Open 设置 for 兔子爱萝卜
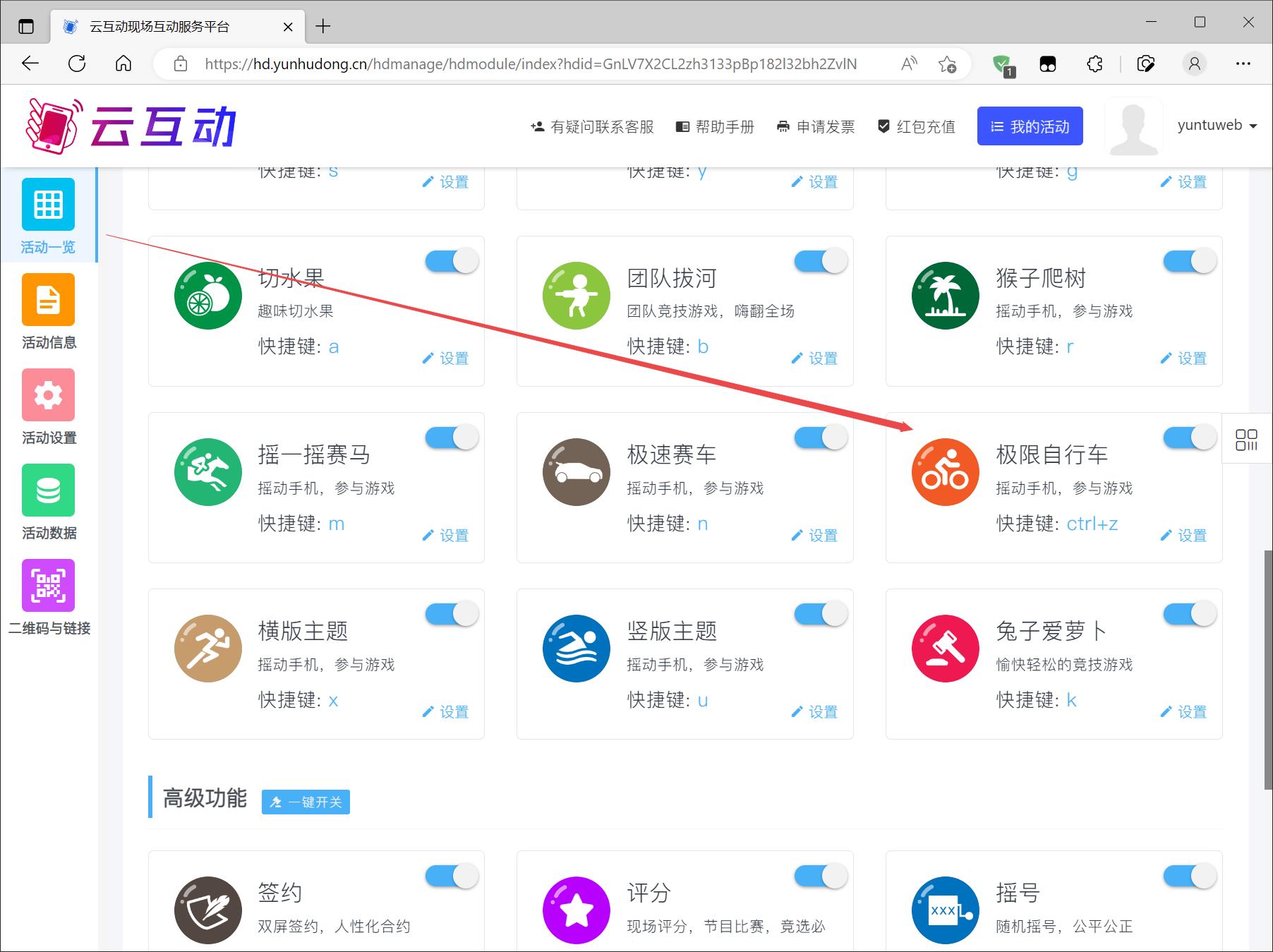 coord(1183,712)
